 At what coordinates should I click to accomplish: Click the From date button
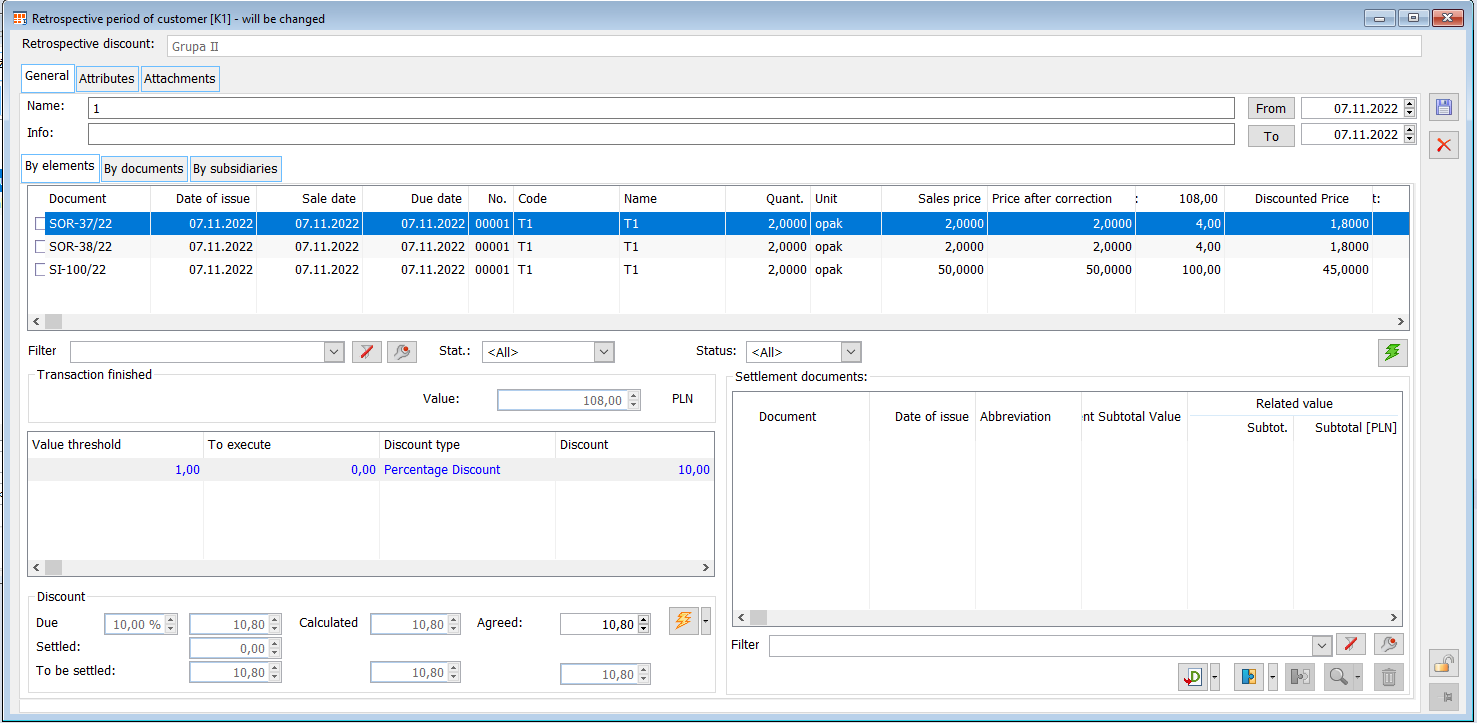1271,108
